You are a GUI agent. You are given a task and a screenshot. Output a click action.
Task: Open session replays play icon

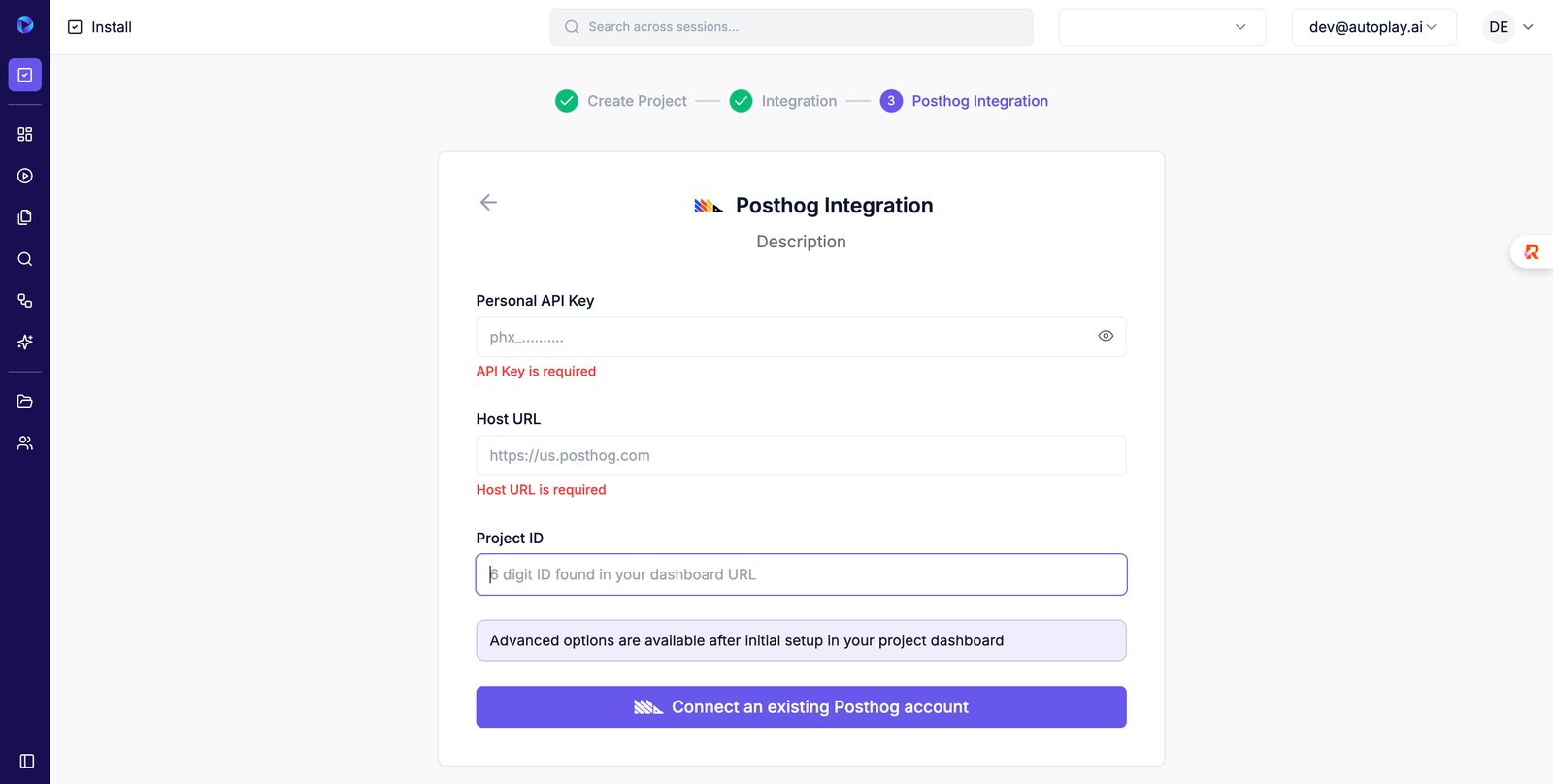(x=25, y=176)
